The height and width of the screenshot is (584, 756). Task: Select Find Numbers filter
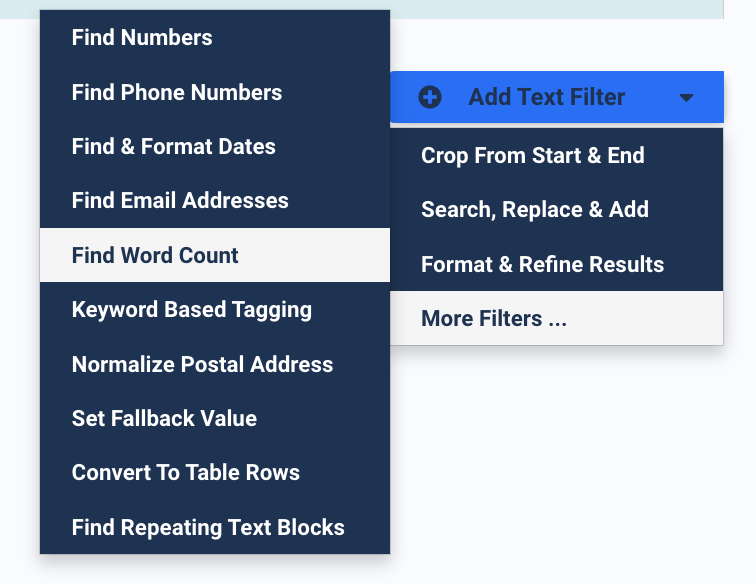click(215, 38)
